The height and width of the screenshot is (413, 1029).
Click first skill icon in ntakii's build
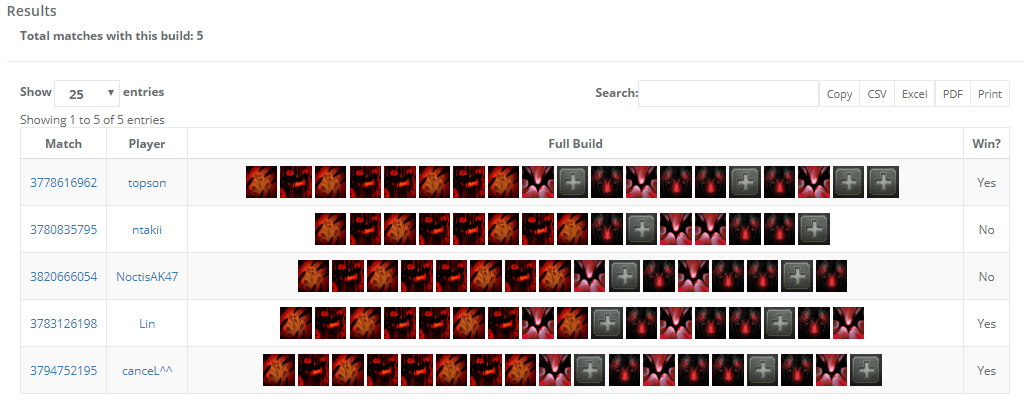(331, 229)
